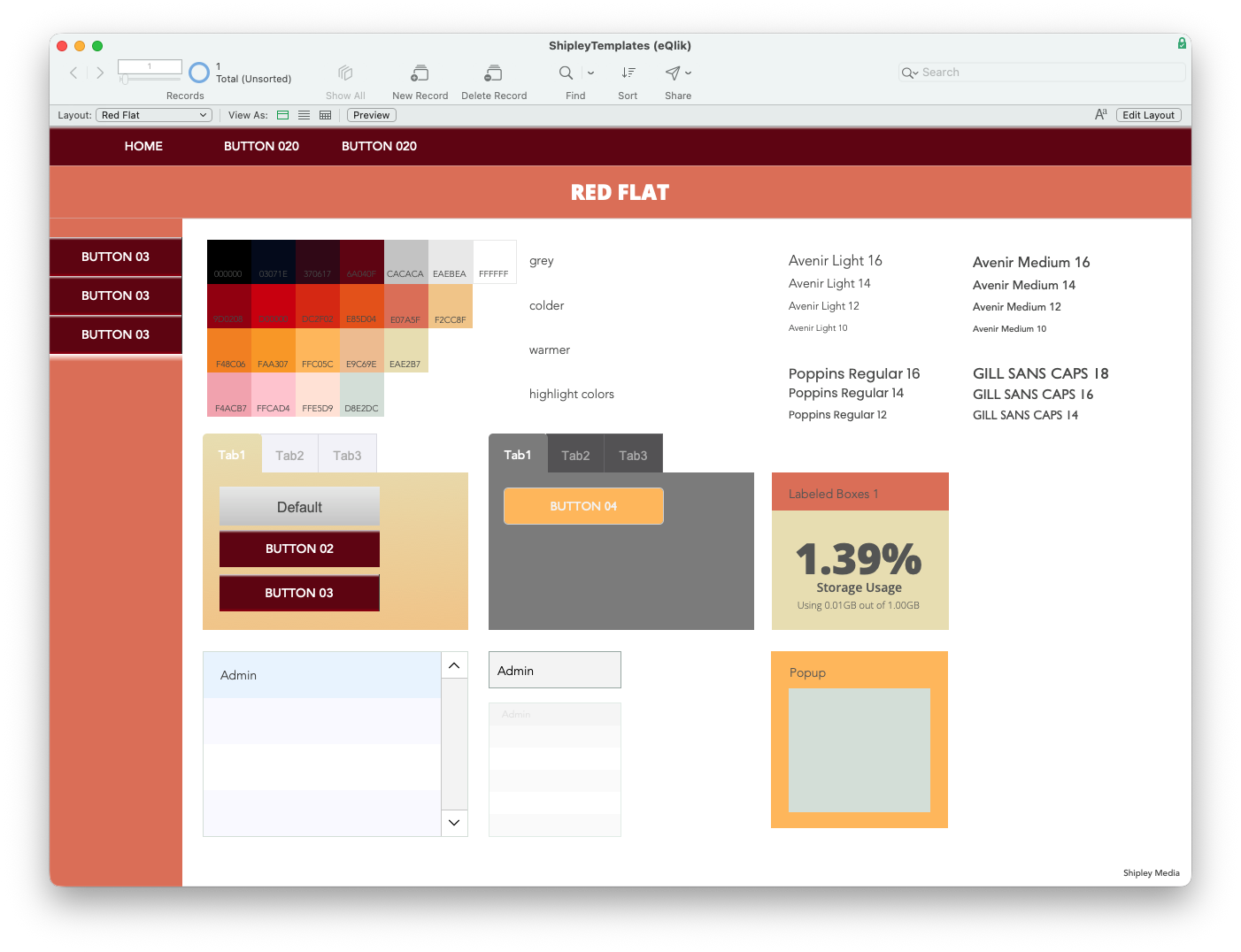The height and width of the screenshot is (952, 1241).
Task: Expand the Find options chevron
Action: (590, 73)
